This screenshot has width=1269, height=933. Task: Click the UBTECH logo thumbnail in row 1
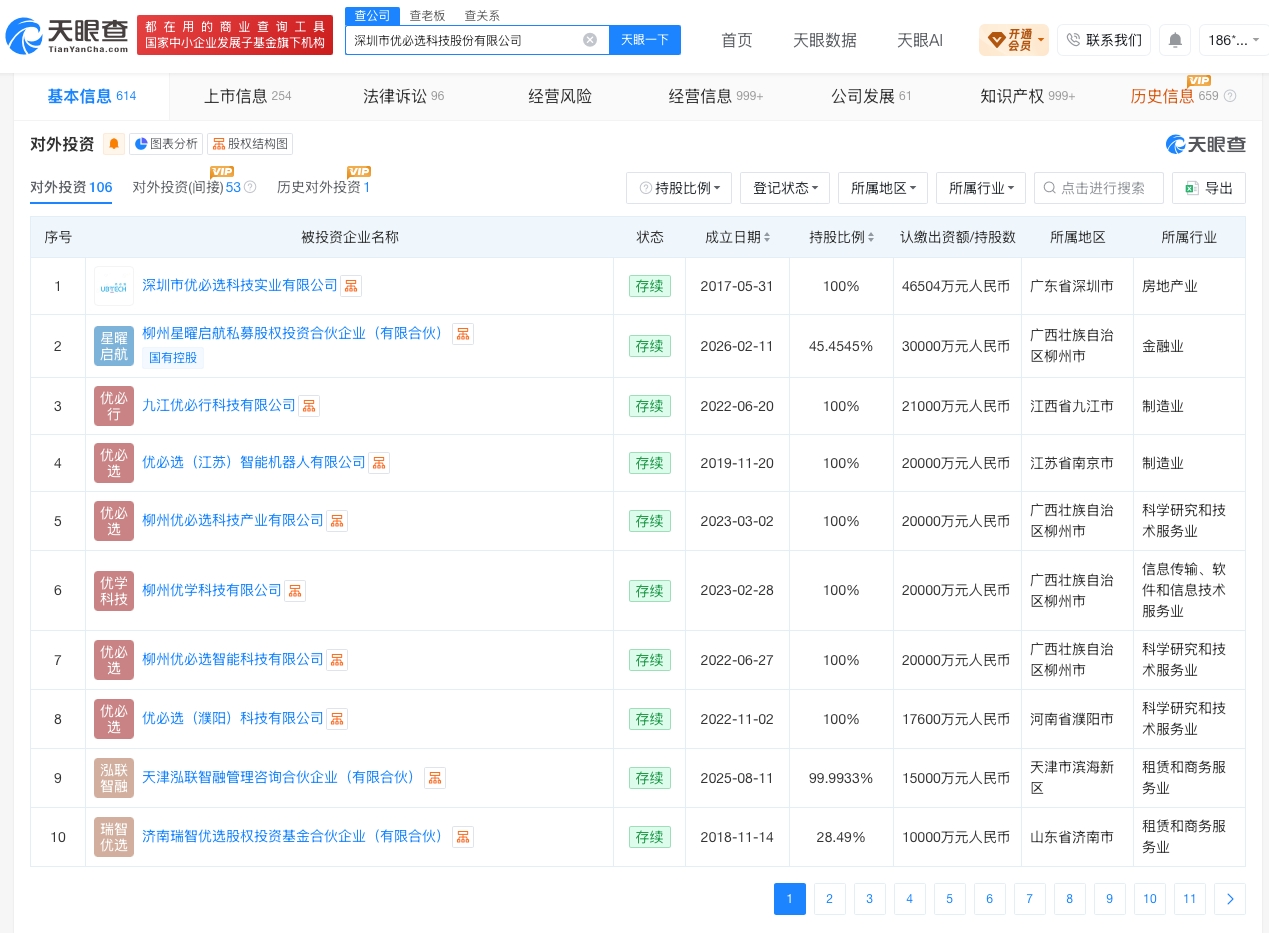click(114, 286)
